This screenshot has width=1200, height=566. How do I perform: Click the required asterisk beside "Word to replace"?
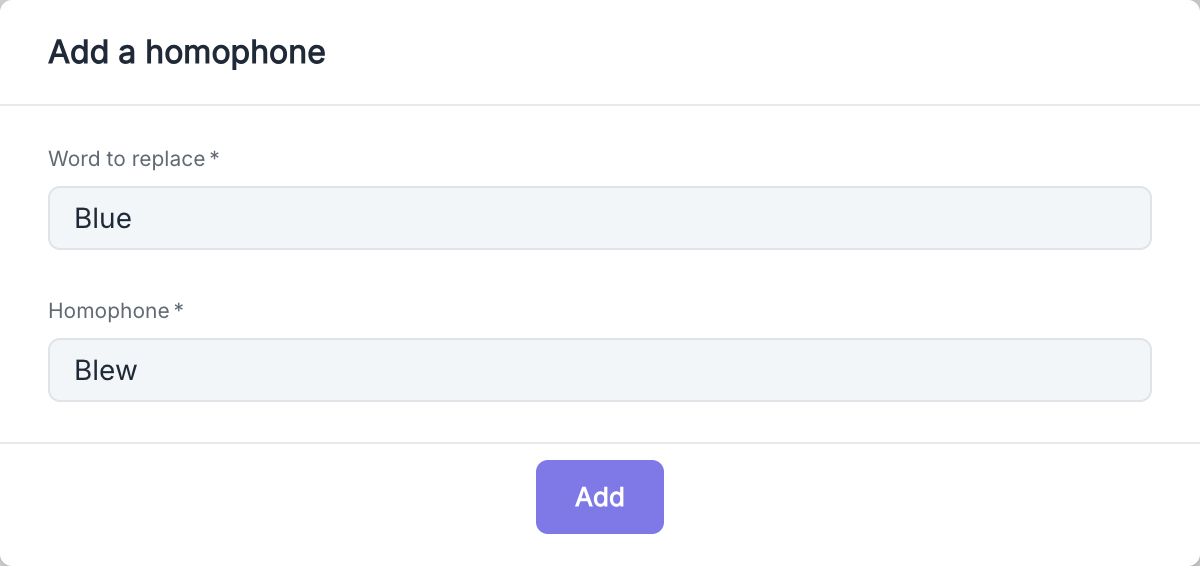(214, 159)
